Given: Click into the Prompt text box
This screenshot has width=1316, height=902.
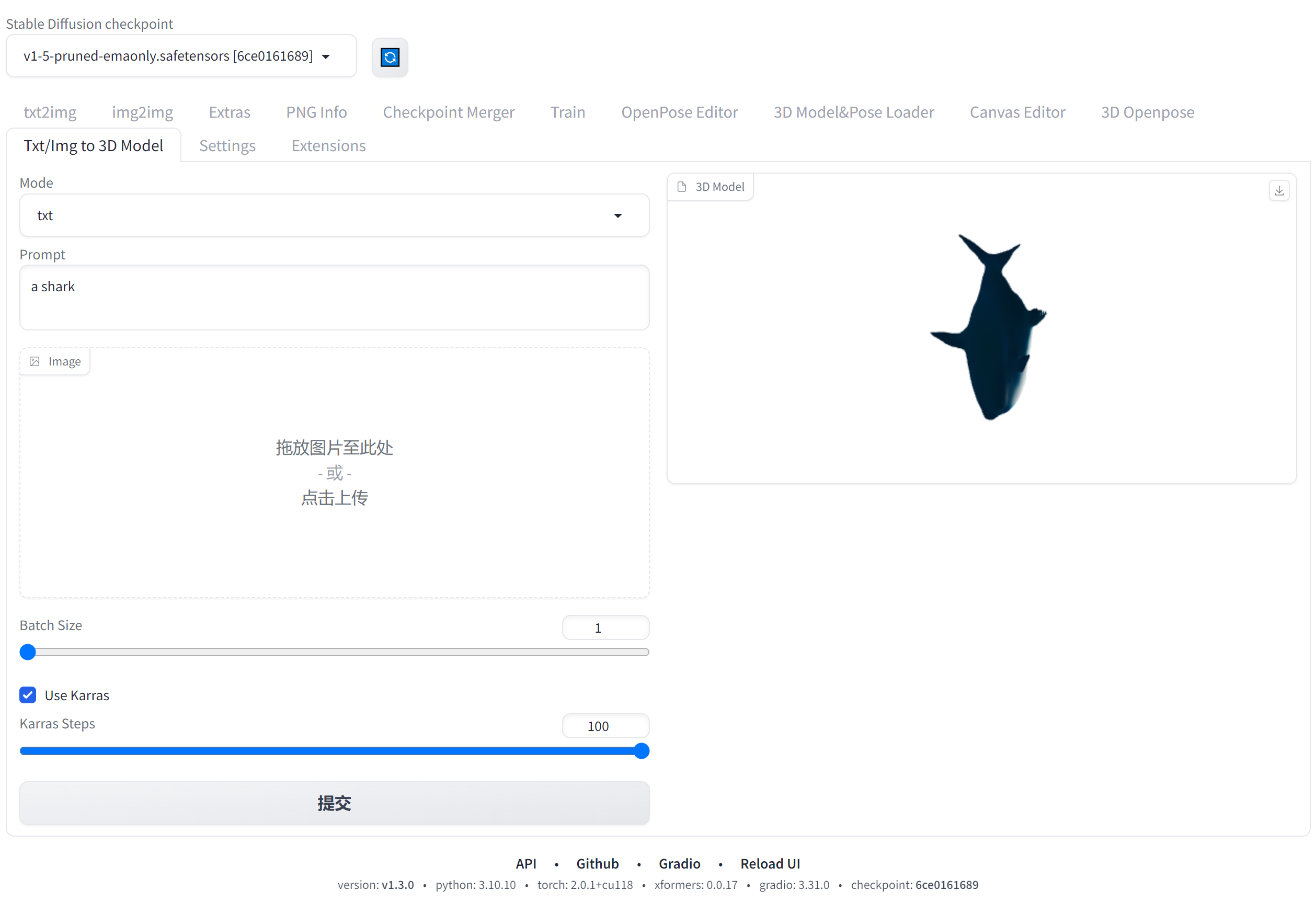Looking at the screenshot, I should tap(334, 298).
